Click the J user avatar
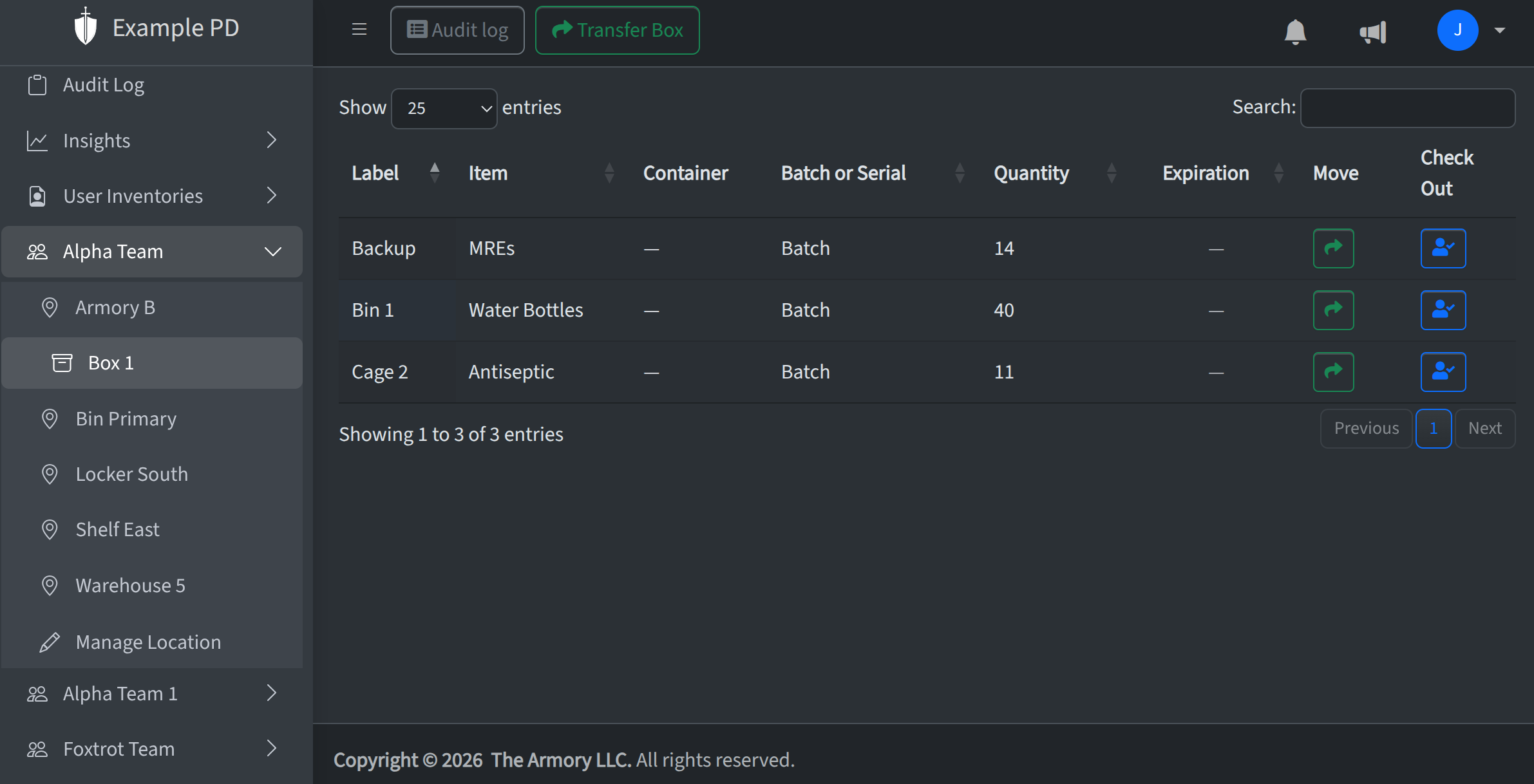The image size is (1534, 784). (x=1457, y=30)
